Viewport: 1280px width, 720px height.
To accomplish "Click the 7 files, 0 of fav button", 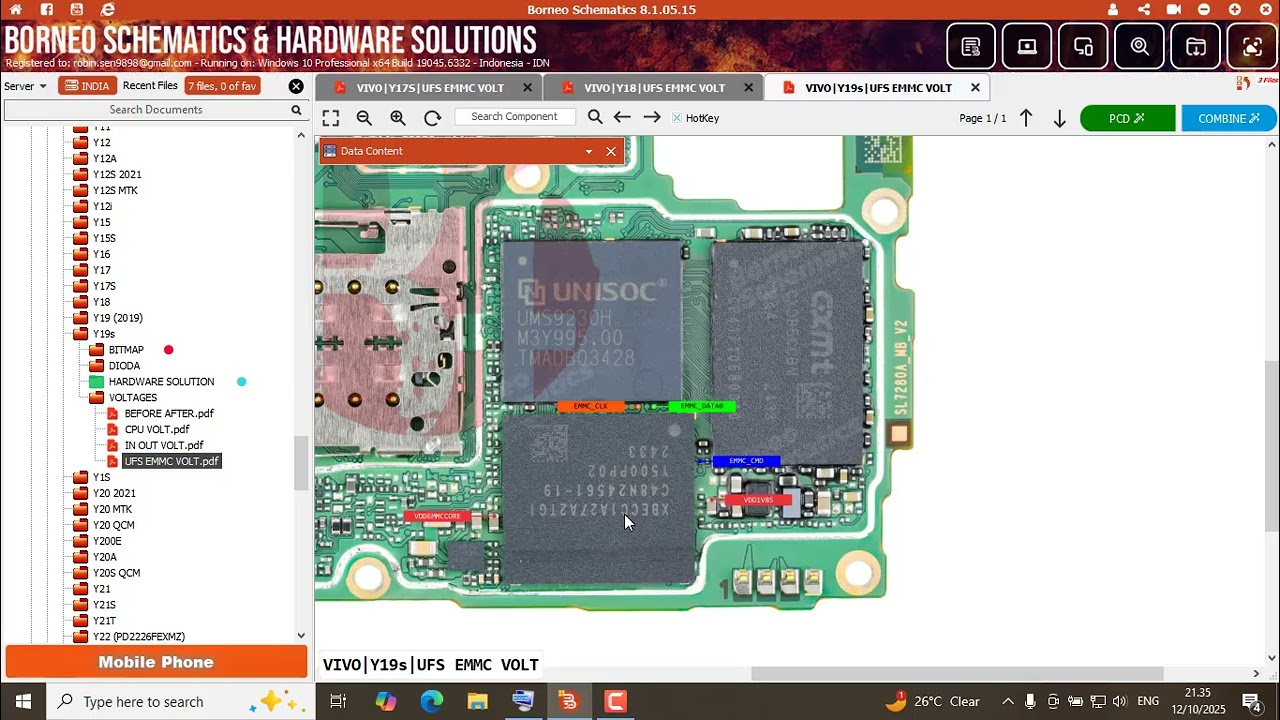I will click(x=222, y=86).
